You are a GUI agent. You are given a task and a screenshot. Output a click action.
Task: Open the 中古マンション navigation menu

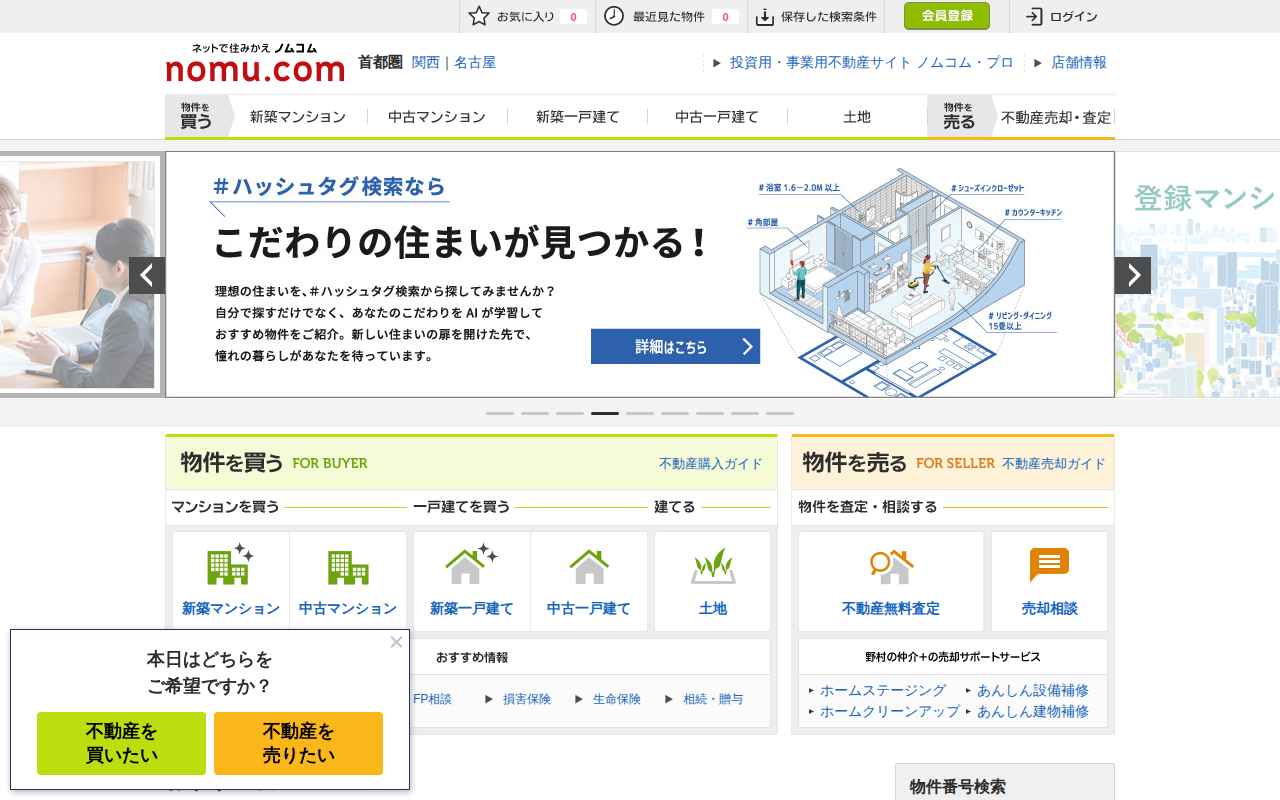pyautogui.click(x=436, y=116)
